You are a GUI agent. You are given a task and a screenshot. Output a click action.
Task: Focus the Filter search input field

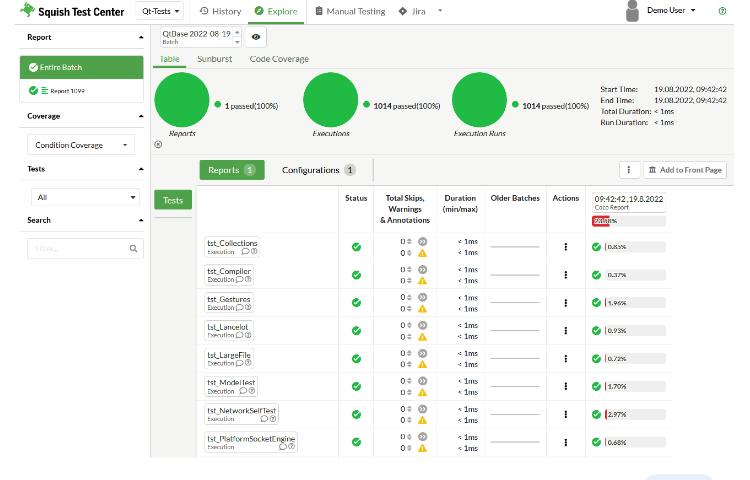point(85,249)
